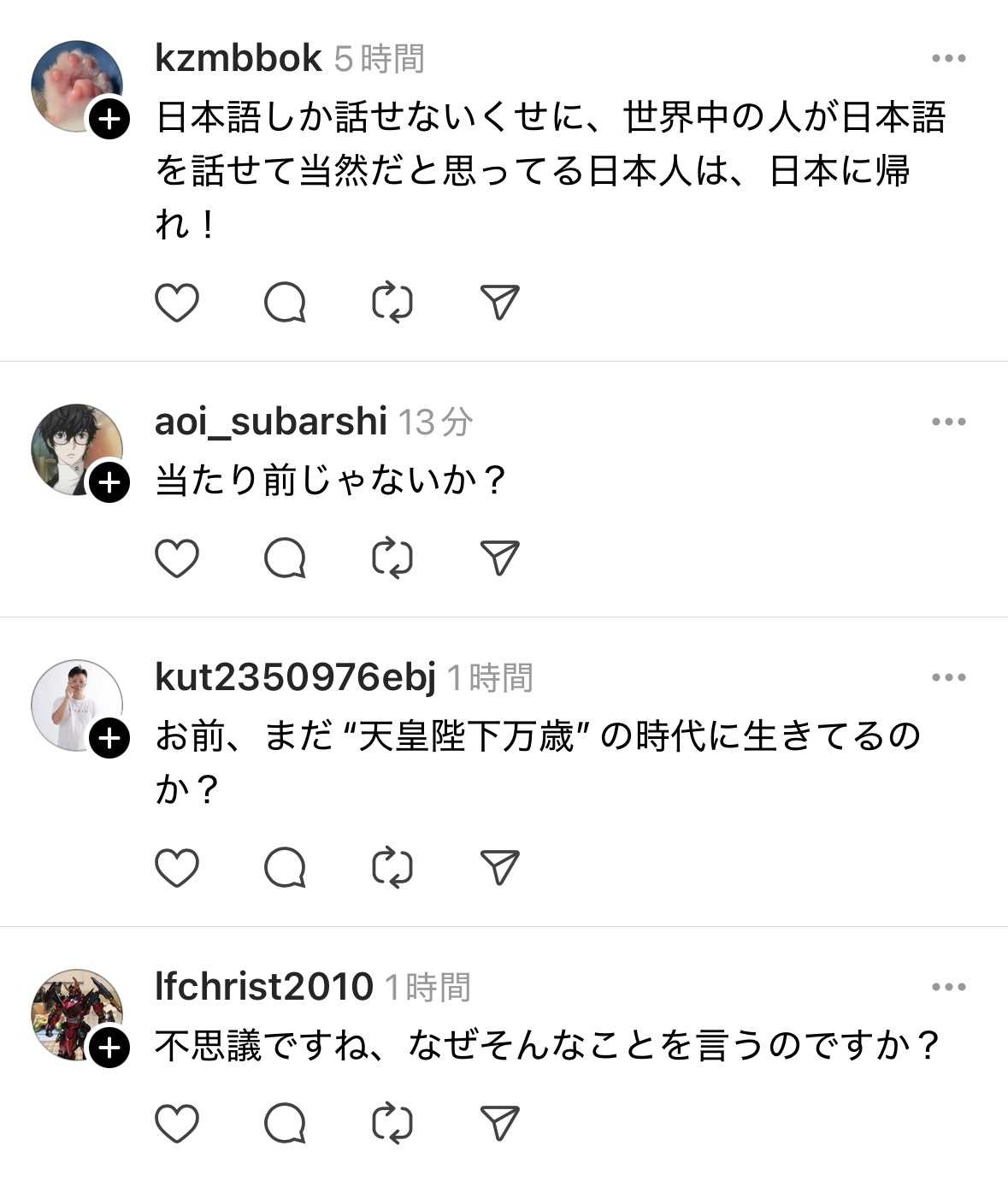Screen dimensions: 1008x1181
Task: Comment on kut2350976ebj's reply
Action: pyautogui.click(x=285, y=867)
